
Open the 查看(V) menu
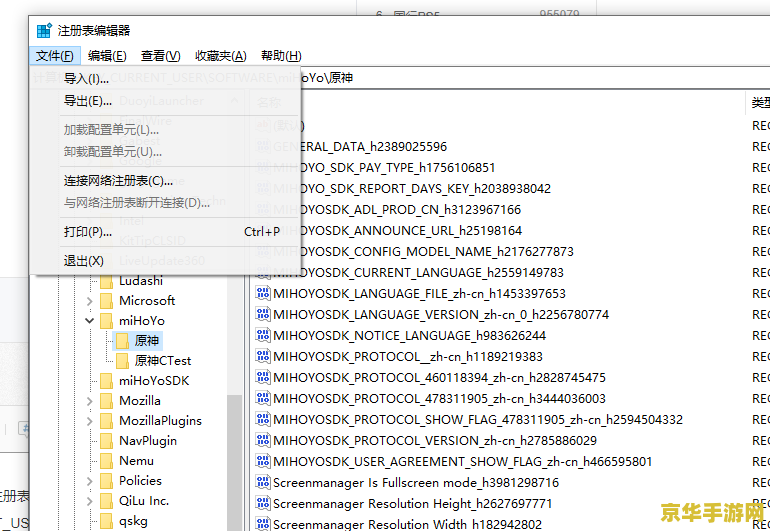[x=160, y=56]
